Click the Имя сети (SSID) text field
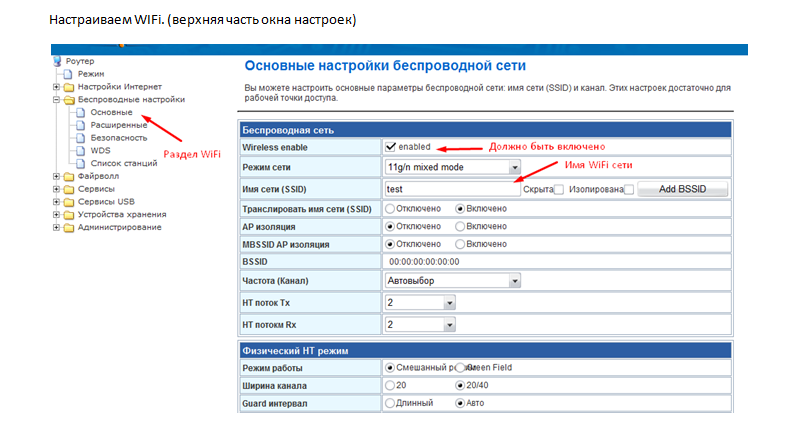The width and height of the screenshot is (794, 424). [447, 189]
